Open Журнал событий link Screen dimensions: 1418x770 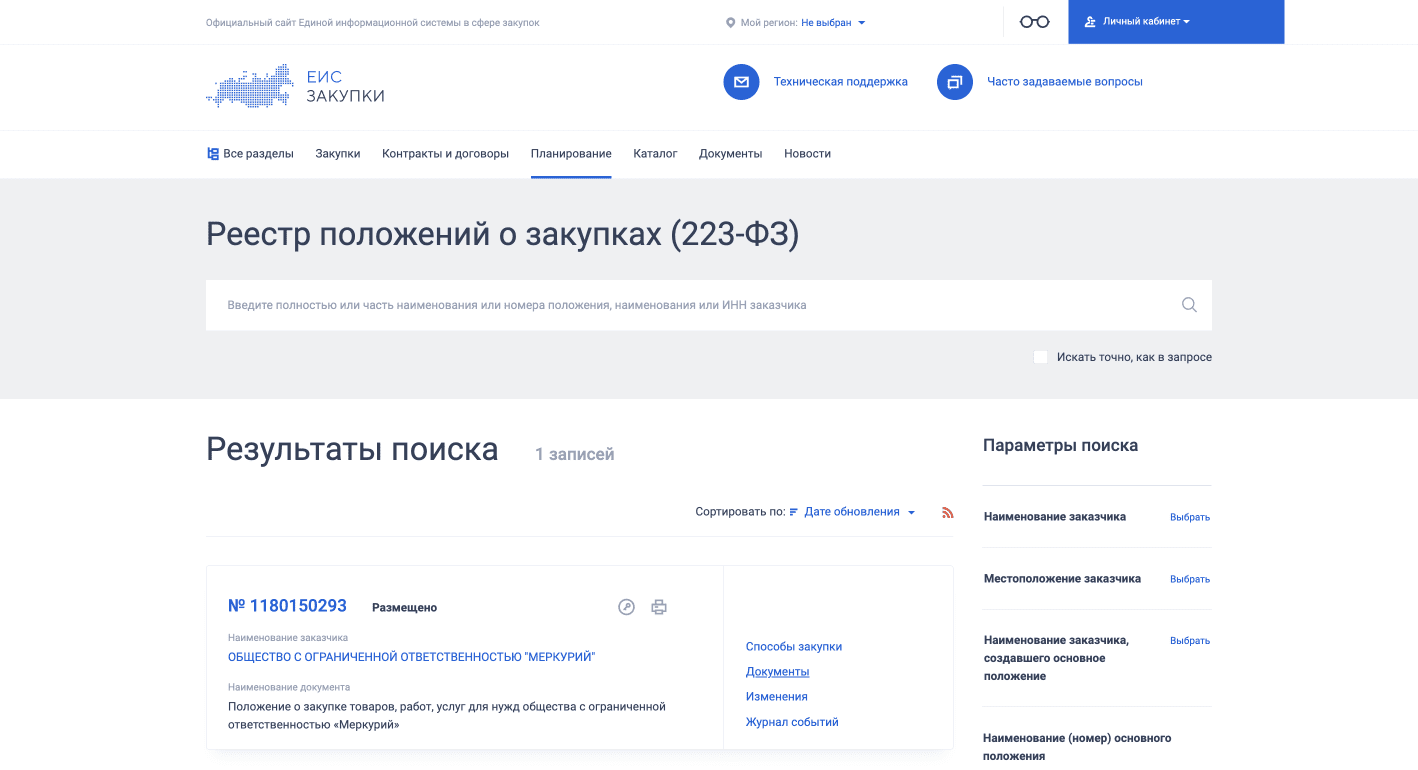792,722
